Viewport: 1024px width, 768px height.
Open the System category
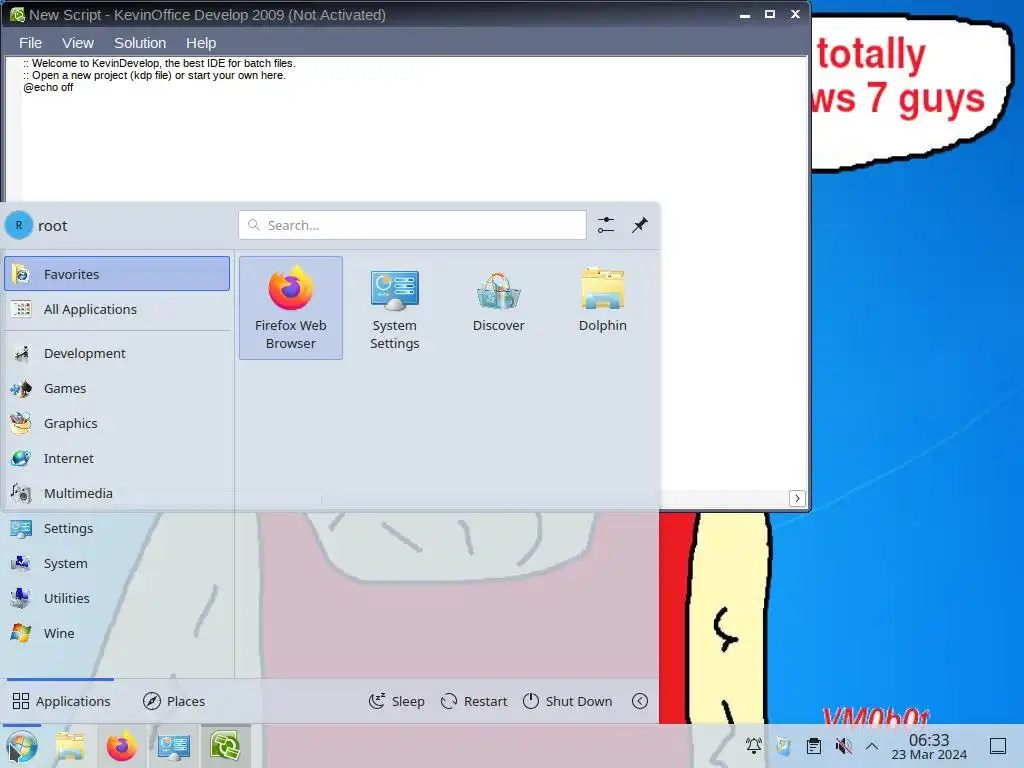coord(117,563)
